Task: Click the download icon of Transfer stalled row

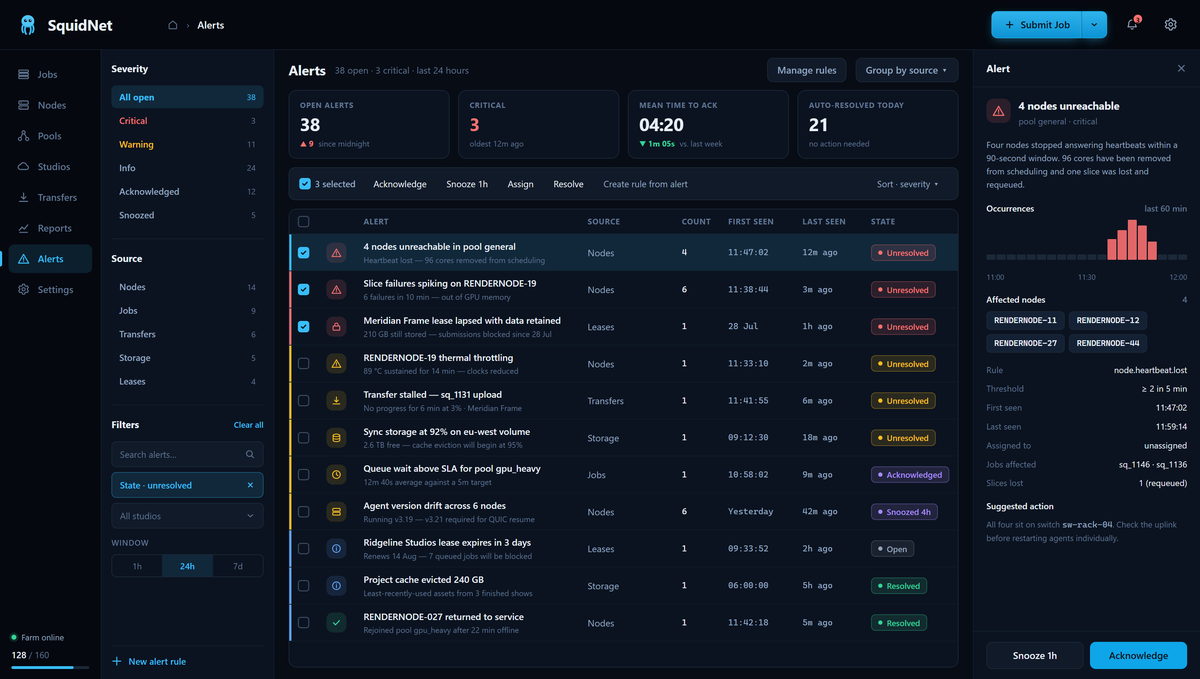Action: coord(336,401)
